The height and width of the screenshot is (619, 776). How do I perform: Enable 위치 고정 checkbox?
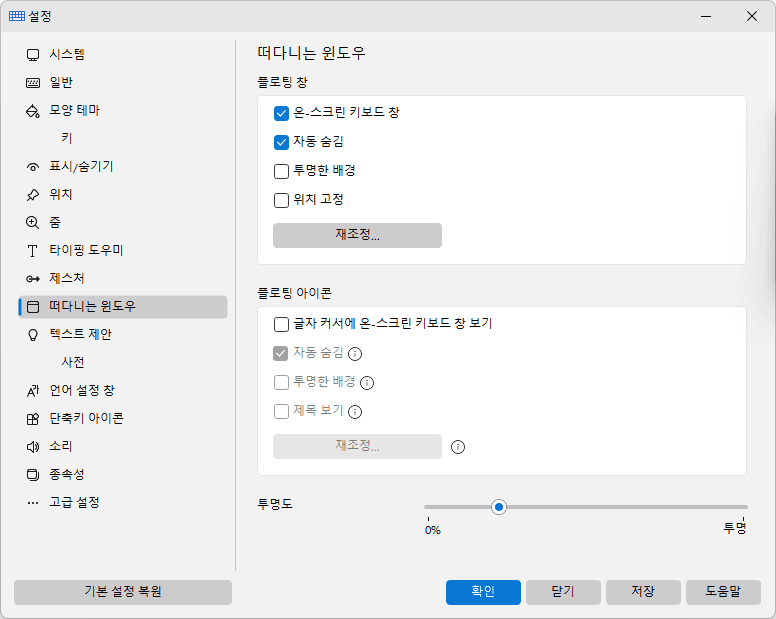coord(281,200)
